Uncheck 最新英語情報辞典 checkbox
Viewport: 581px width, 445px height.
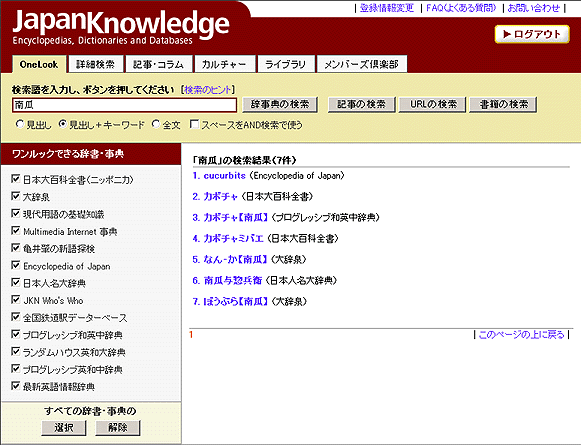[x=16, y=386]
